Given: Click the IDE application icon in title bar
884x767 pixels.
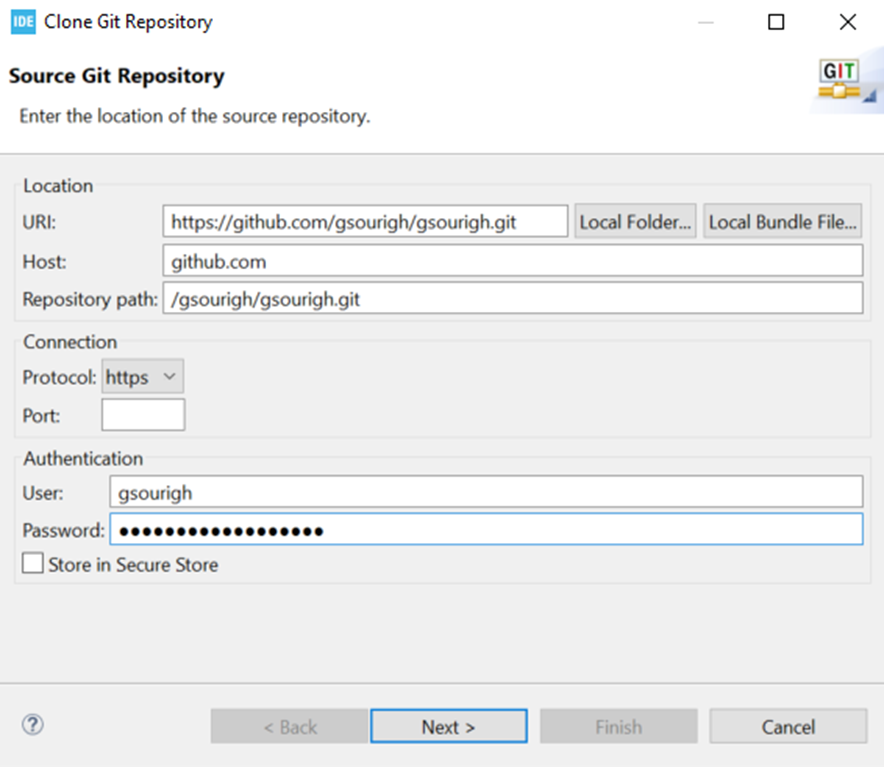Looking at the screenshot, I should click(x=23, y=22).
